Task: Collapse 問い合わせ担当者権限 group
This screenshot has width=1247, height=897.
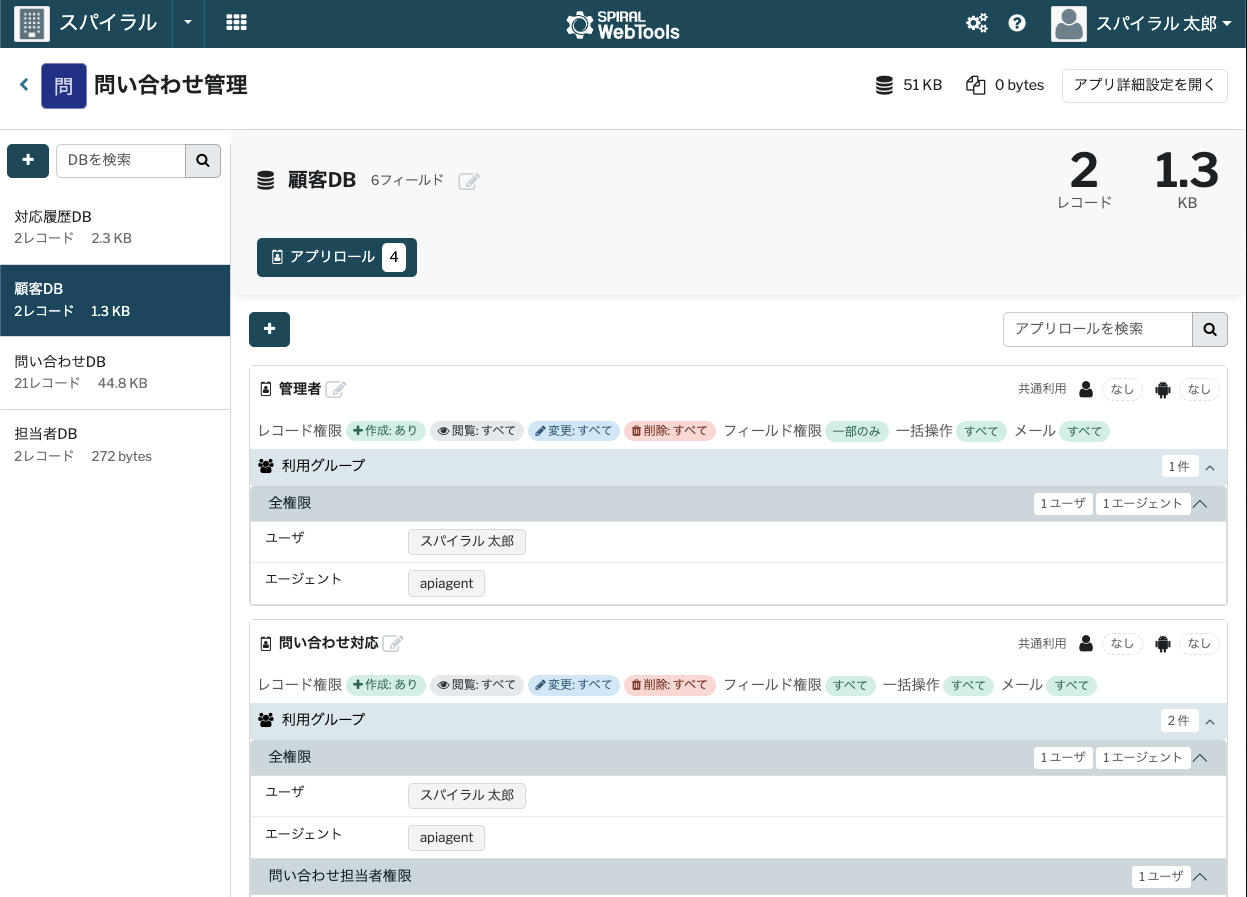Action: 1201,877
